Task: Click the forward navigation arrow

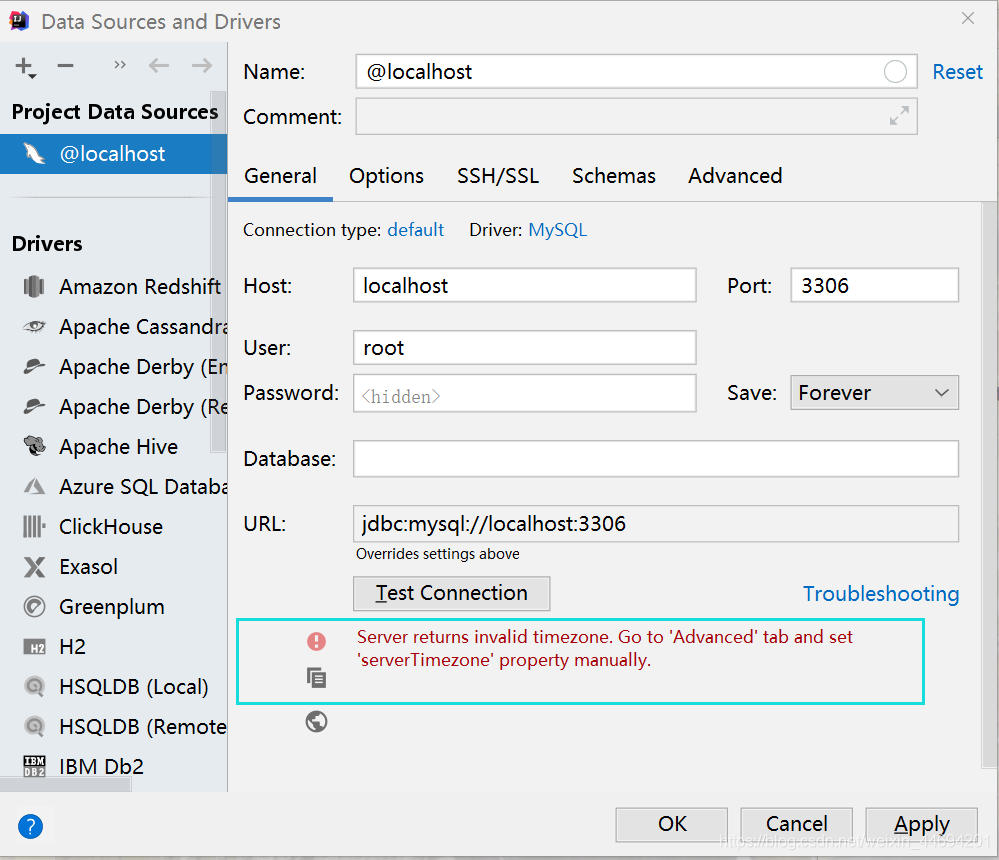Action: 200,66
